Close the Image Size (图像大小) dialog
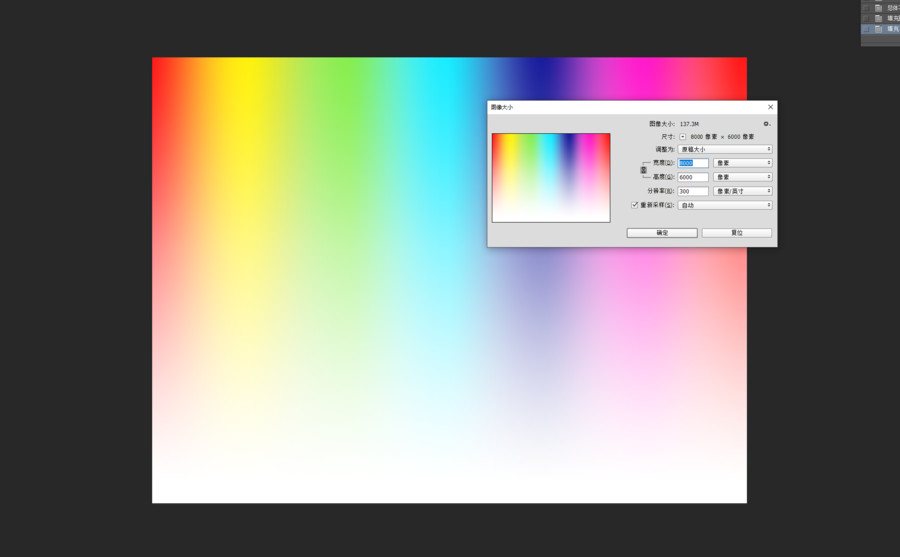 click(x=770, y=107)
